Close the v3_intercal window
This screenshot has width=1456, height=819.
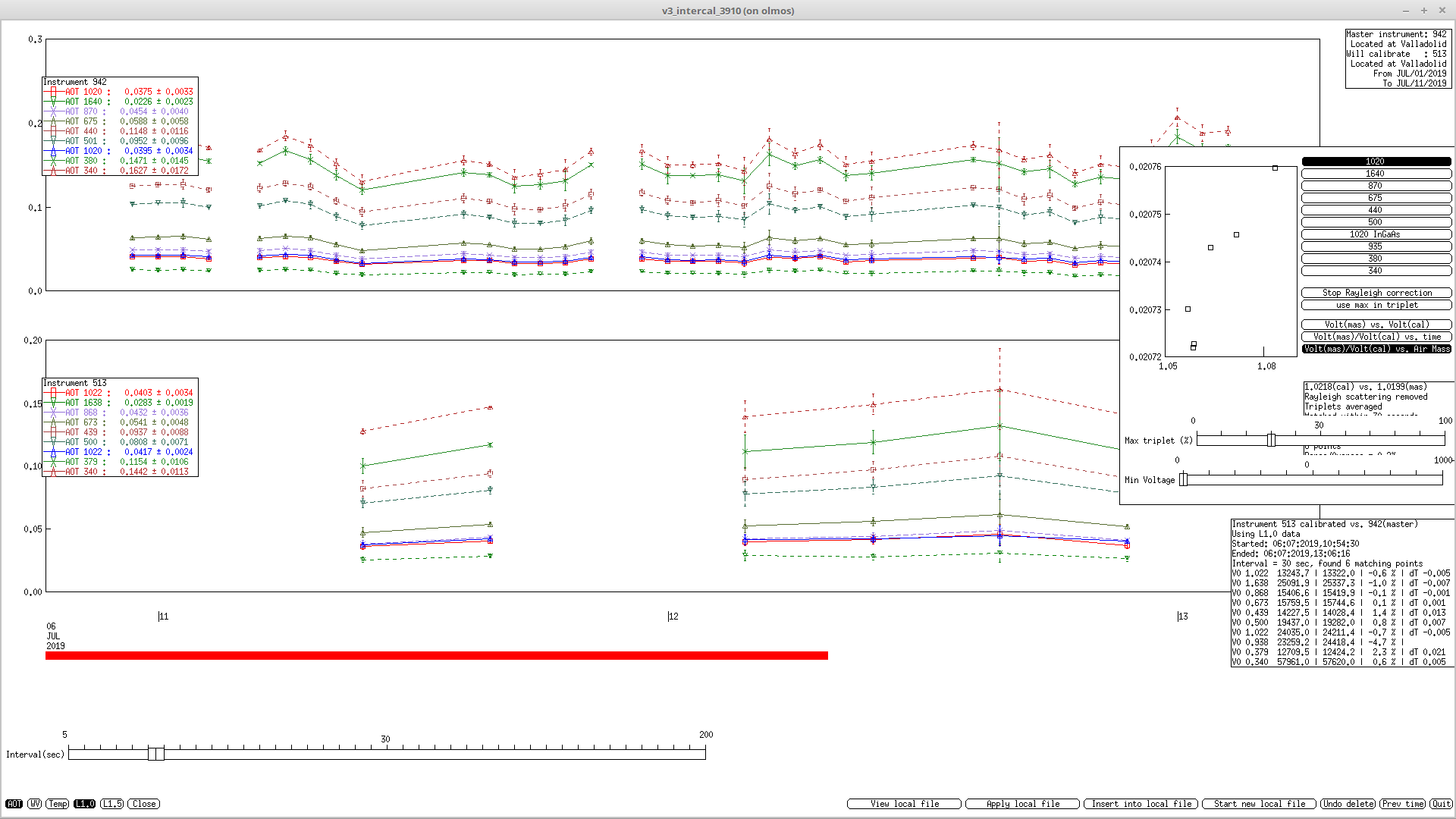point(1442,11)
